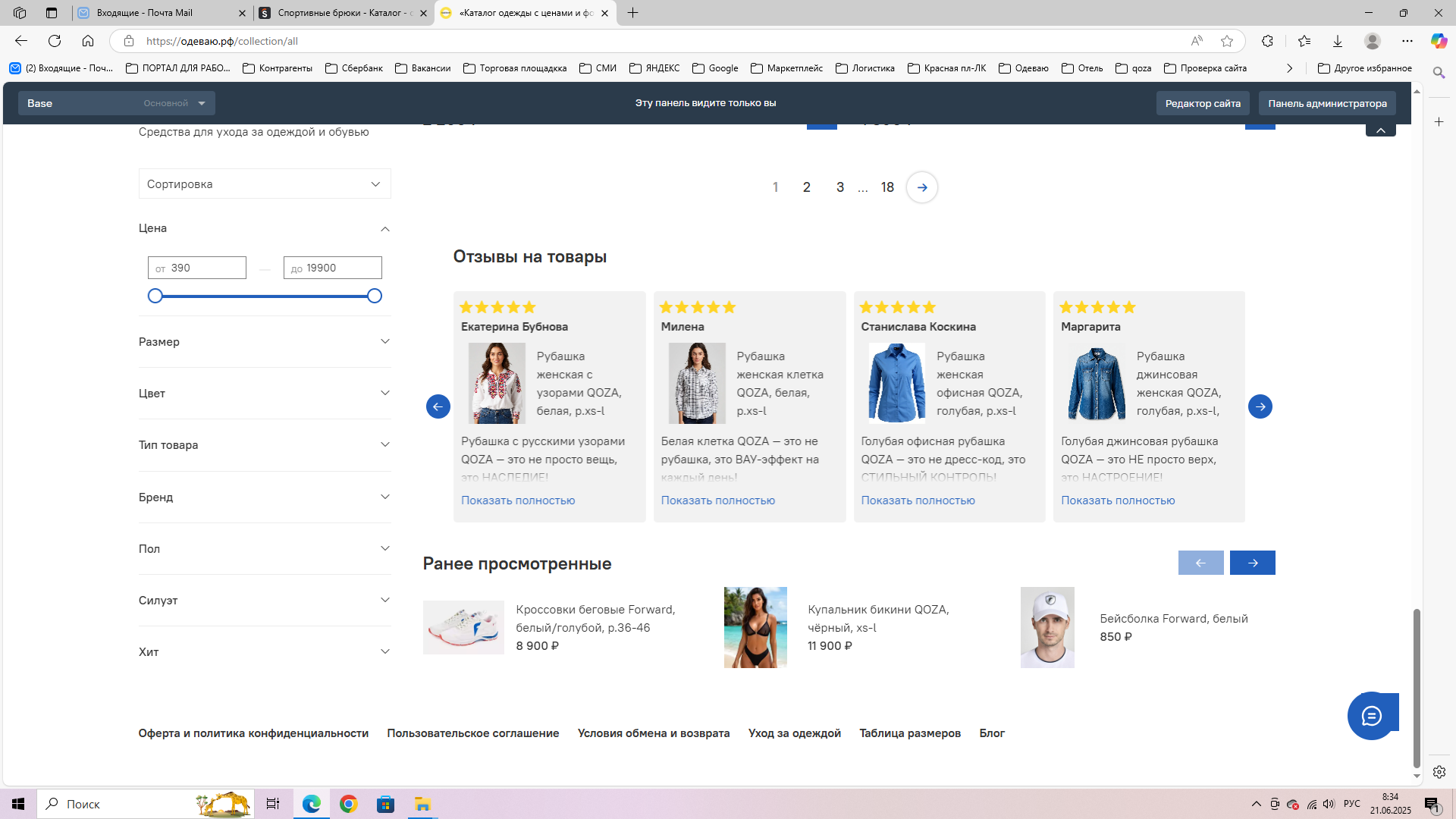
Task: Open a new browser tab
Action: [633, 13]
